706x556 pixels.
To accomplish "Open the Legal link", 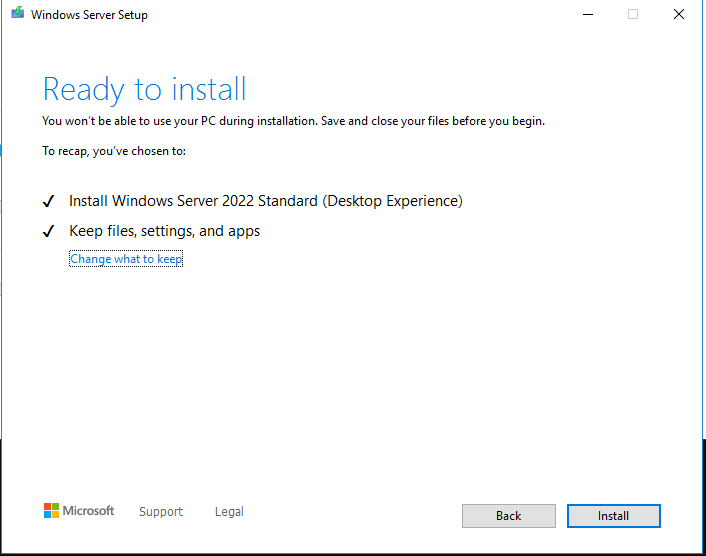I will click(x=229, y=512).
